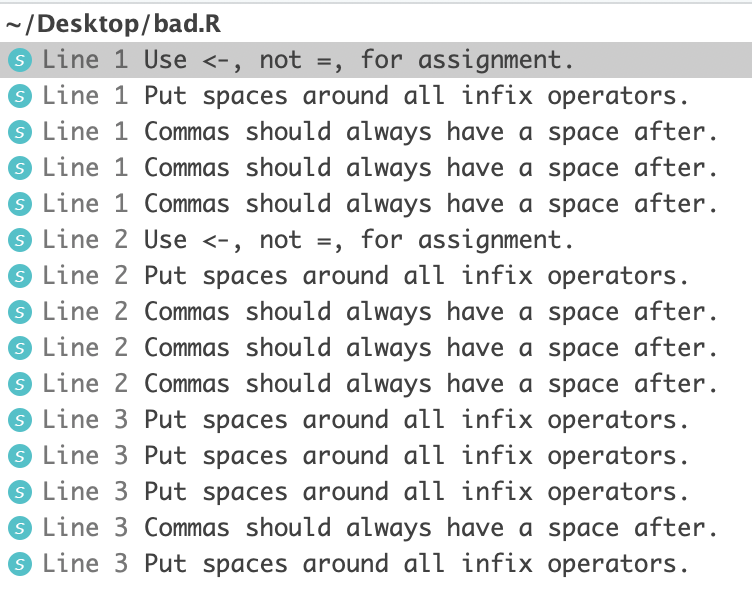Select the ~/Desktop/bad.R file header
This screenshot has height=600, width=752.
(x=114, y=24)
